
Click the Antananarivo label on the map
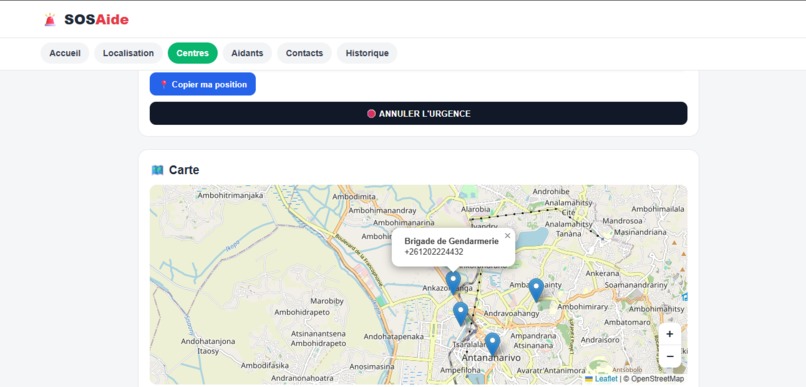491,358
